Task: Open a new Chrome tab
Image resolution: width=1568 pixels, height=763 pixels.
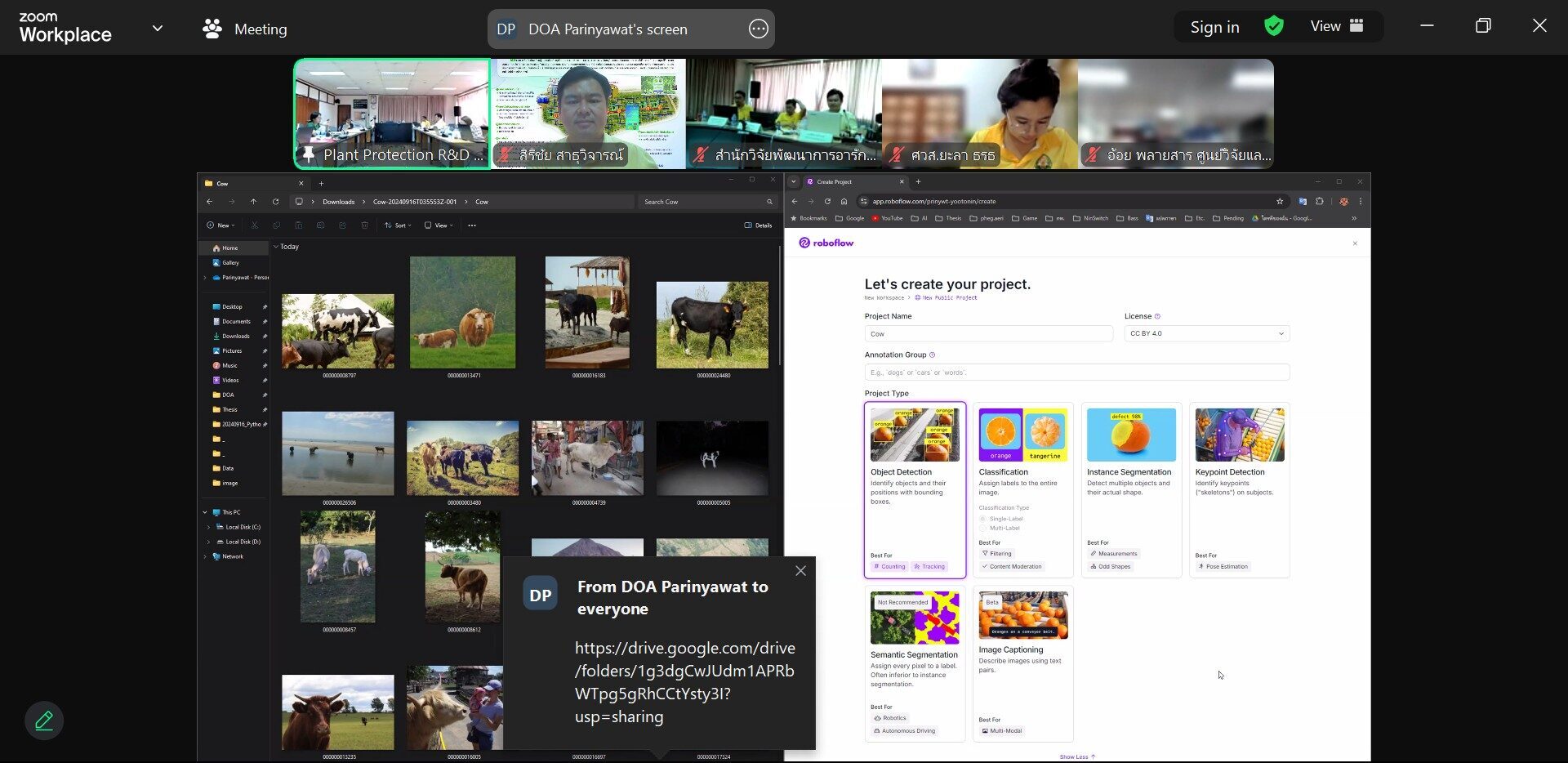Action: (x=918, y=182)
